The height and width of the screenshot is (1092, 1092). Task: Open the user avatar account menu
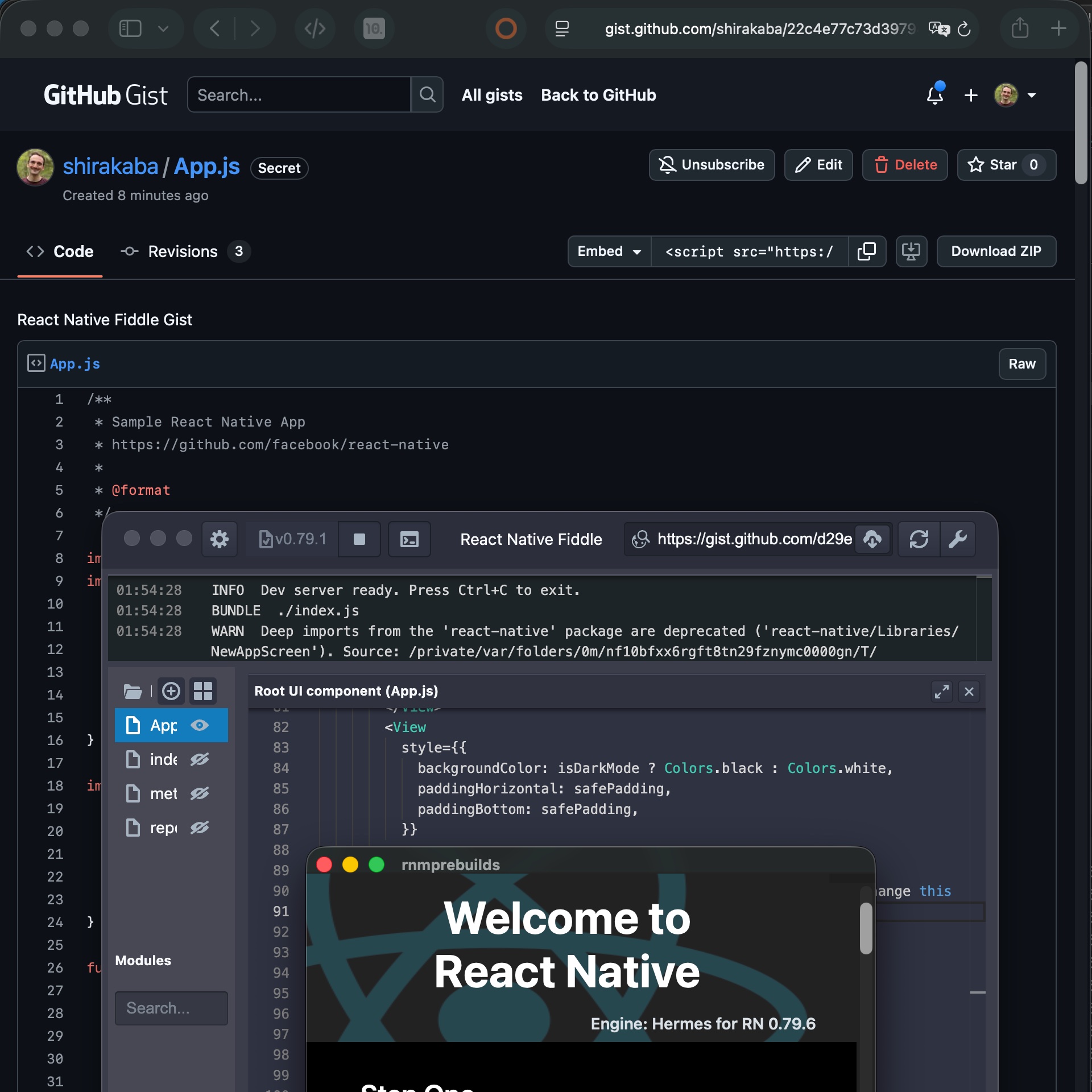[x=1016, y=95]
